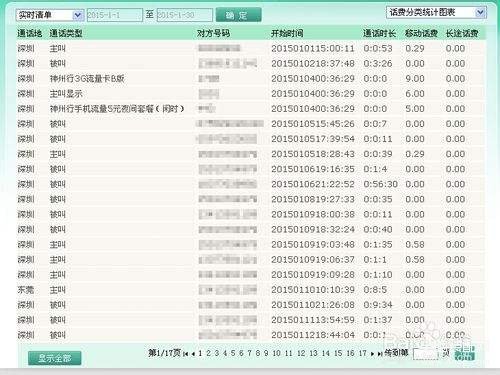Screen dimensions: 500x375
Task: Click the next page arrow icon
Action: click(x=373, y=354)
